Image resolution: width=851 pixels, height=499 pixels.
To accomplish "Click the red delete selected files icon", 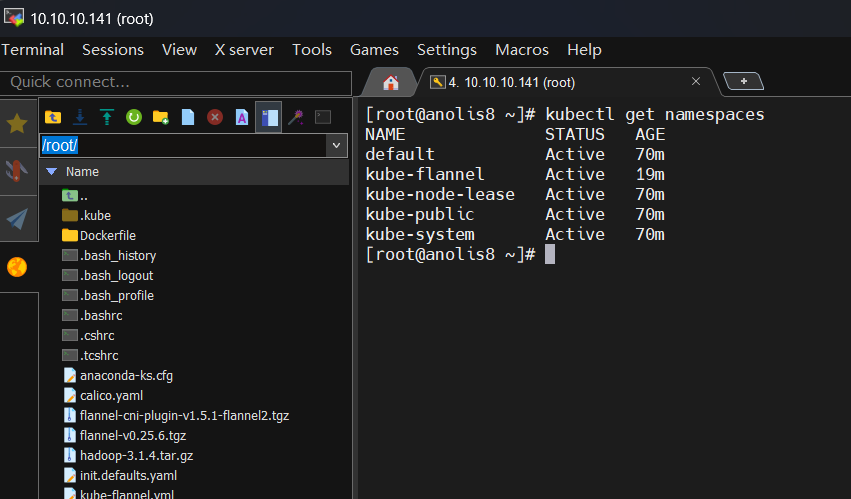I will click(215, 117).
